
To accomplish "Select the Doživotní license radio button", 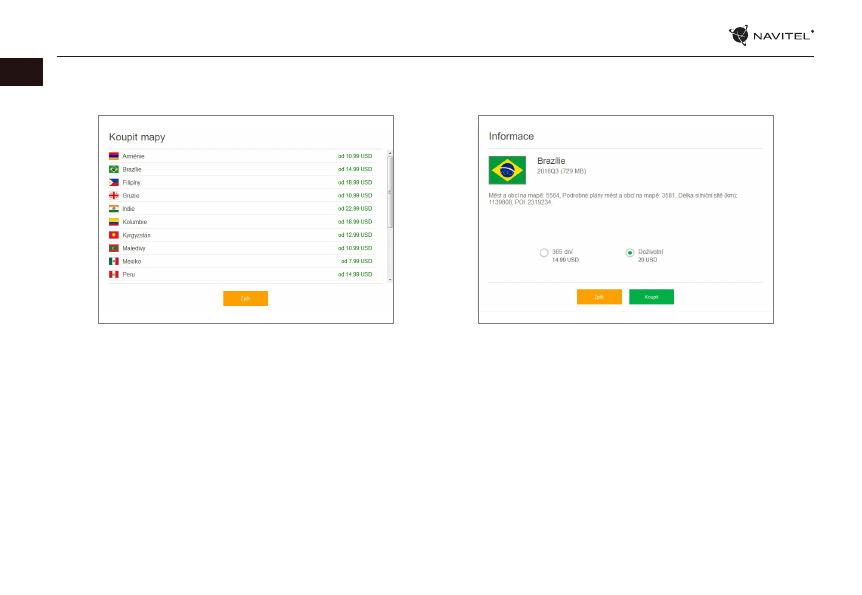I will 630,253.
